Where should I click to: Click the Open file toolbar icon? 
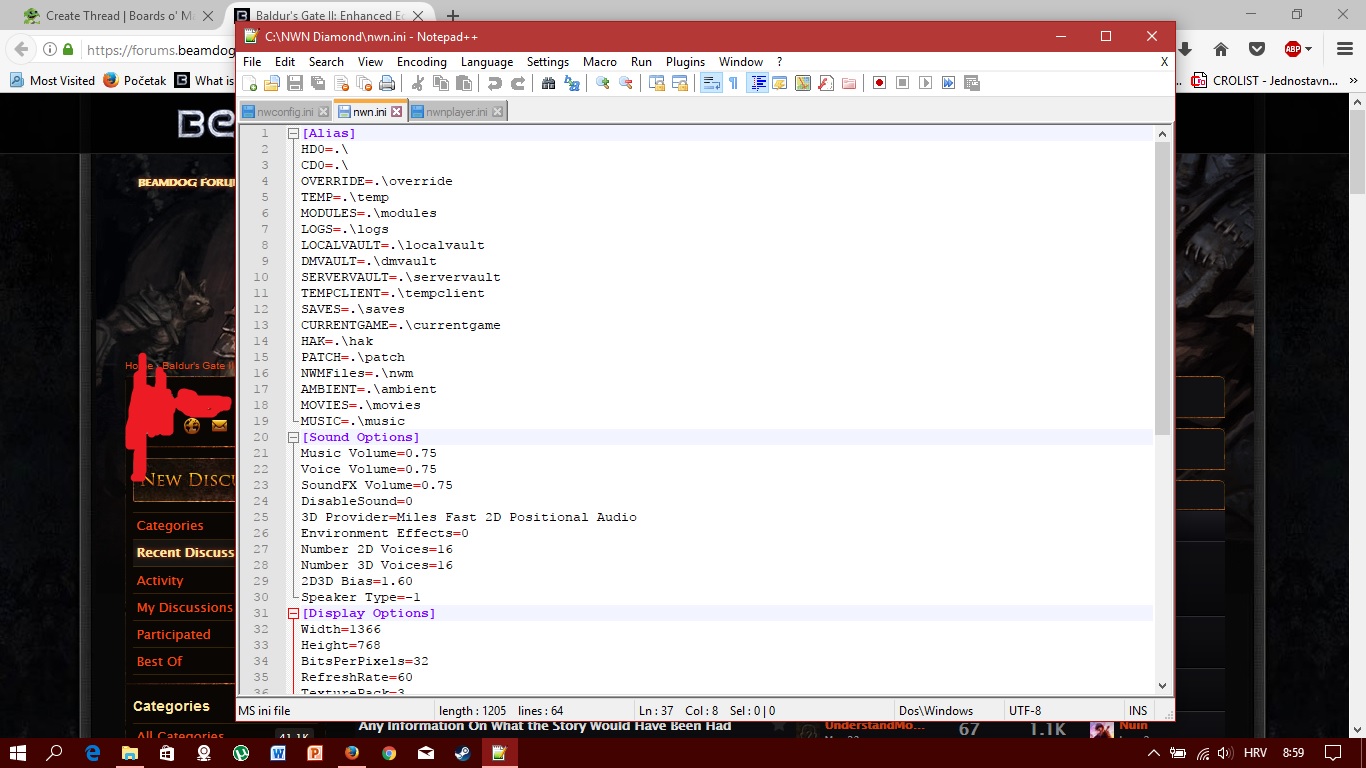pos(272,83)
